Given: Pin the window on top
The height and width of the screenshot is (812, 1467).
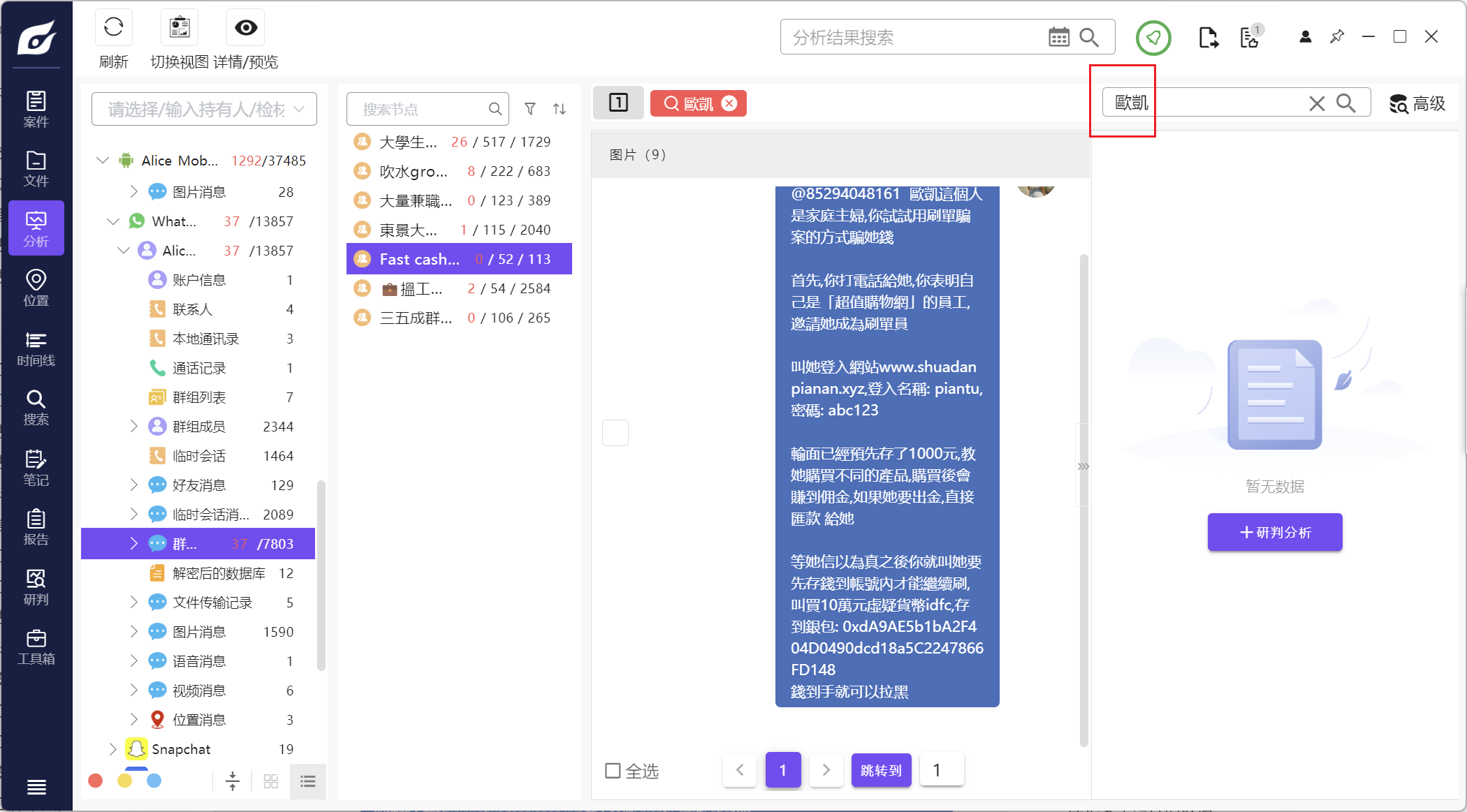Looking at the screenshot, I should pyautogui.click(x=1337, y=36).
